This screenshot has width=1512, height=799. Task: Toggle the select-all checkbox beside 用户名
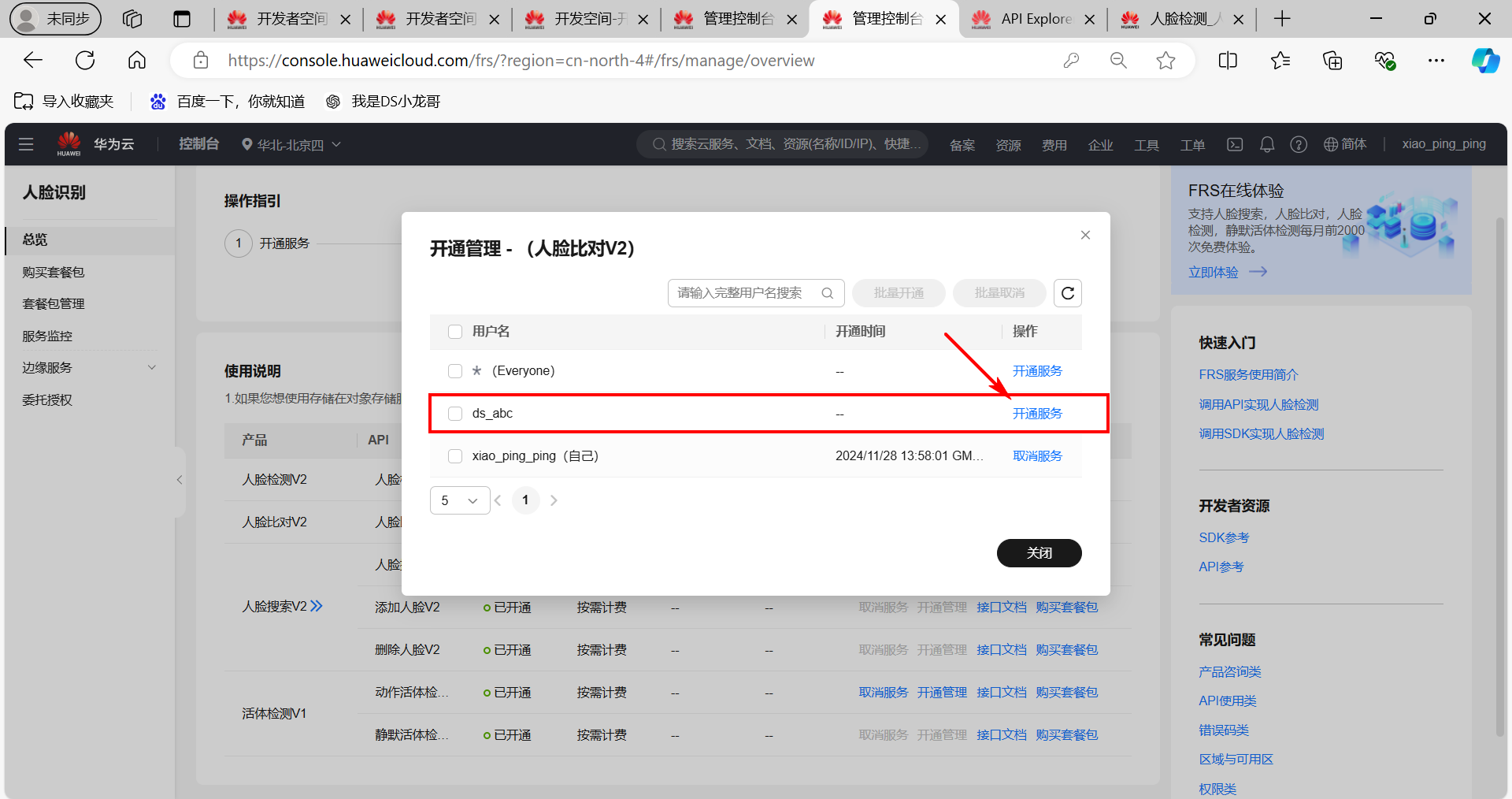(455, 332)
